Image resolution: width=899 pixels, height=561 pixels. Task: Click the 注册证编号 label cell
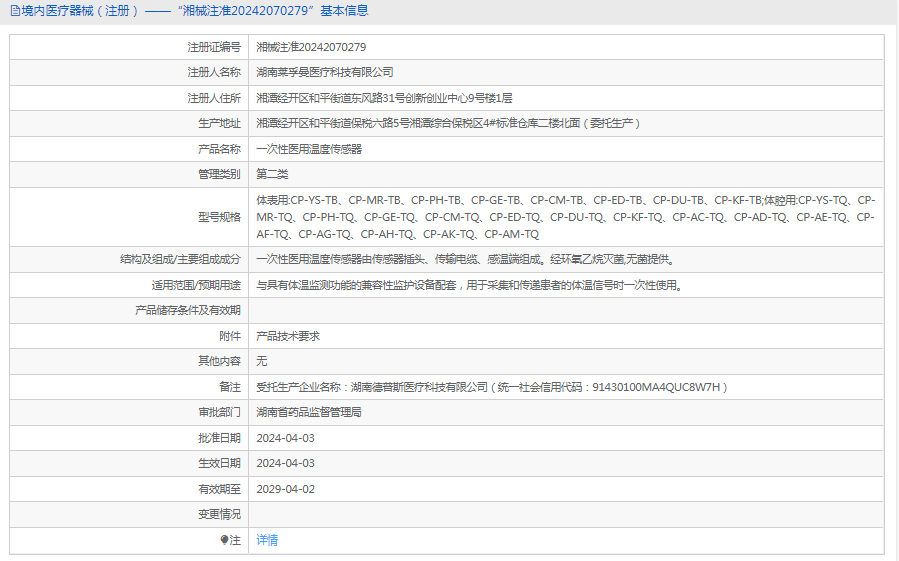(x=129, y=47)
